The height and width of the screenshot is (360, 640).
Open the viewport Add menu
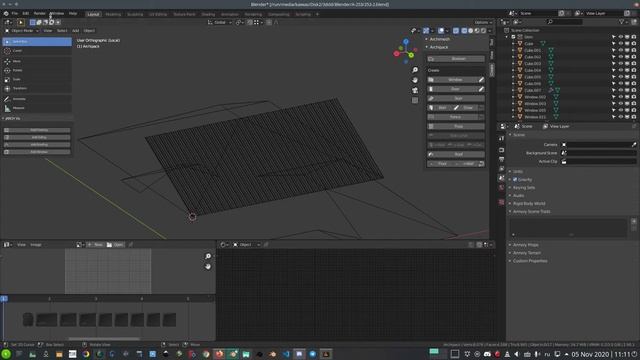click(76, 31)
